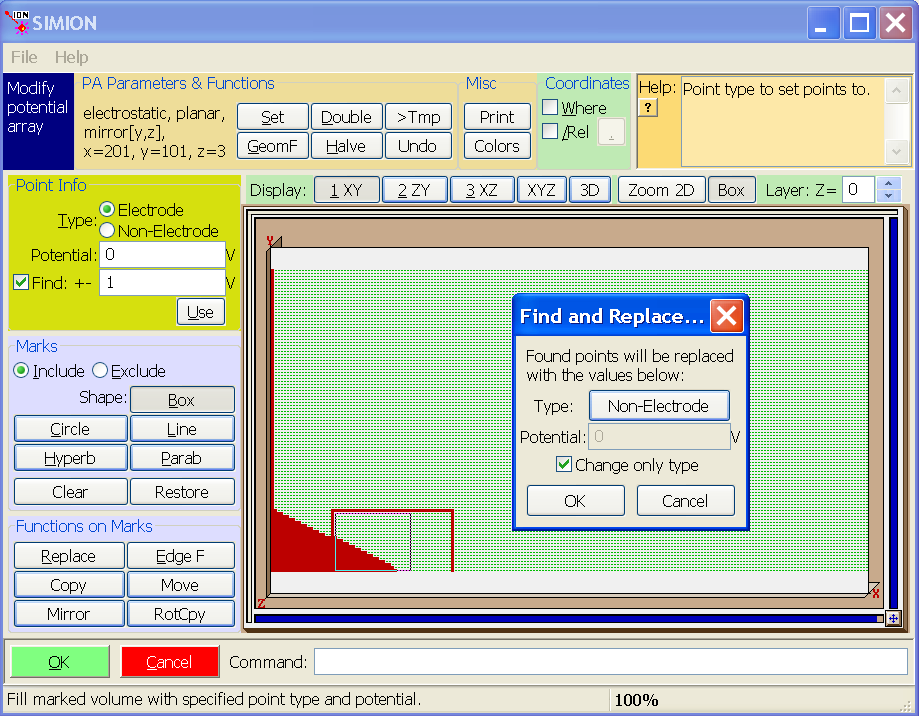Image resolution: width=919 pixels, height=716 pixels.
Task: Click the question mark help icon
Action: (x=648, y=108)
